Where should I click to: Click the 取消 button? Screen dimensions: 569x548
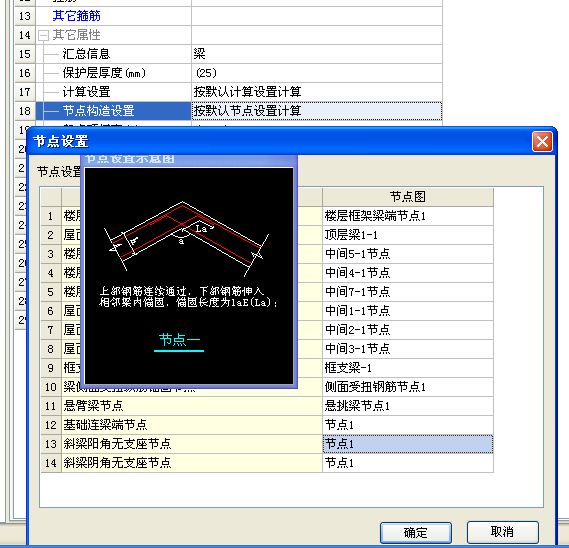pyautogui.click(x=502, y=532)
